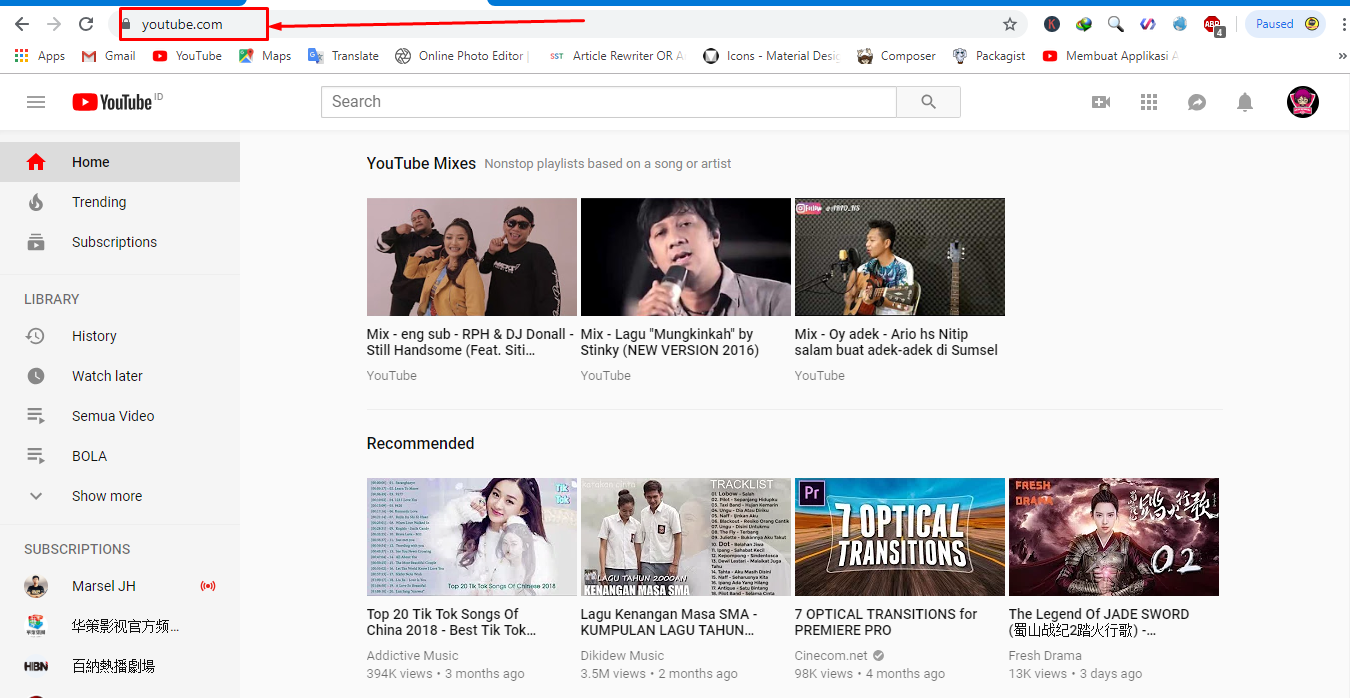Open the Watch later playlist
Image resolution: width=1350 pixels, height=698 pixels.
click(x=109, y=375)
